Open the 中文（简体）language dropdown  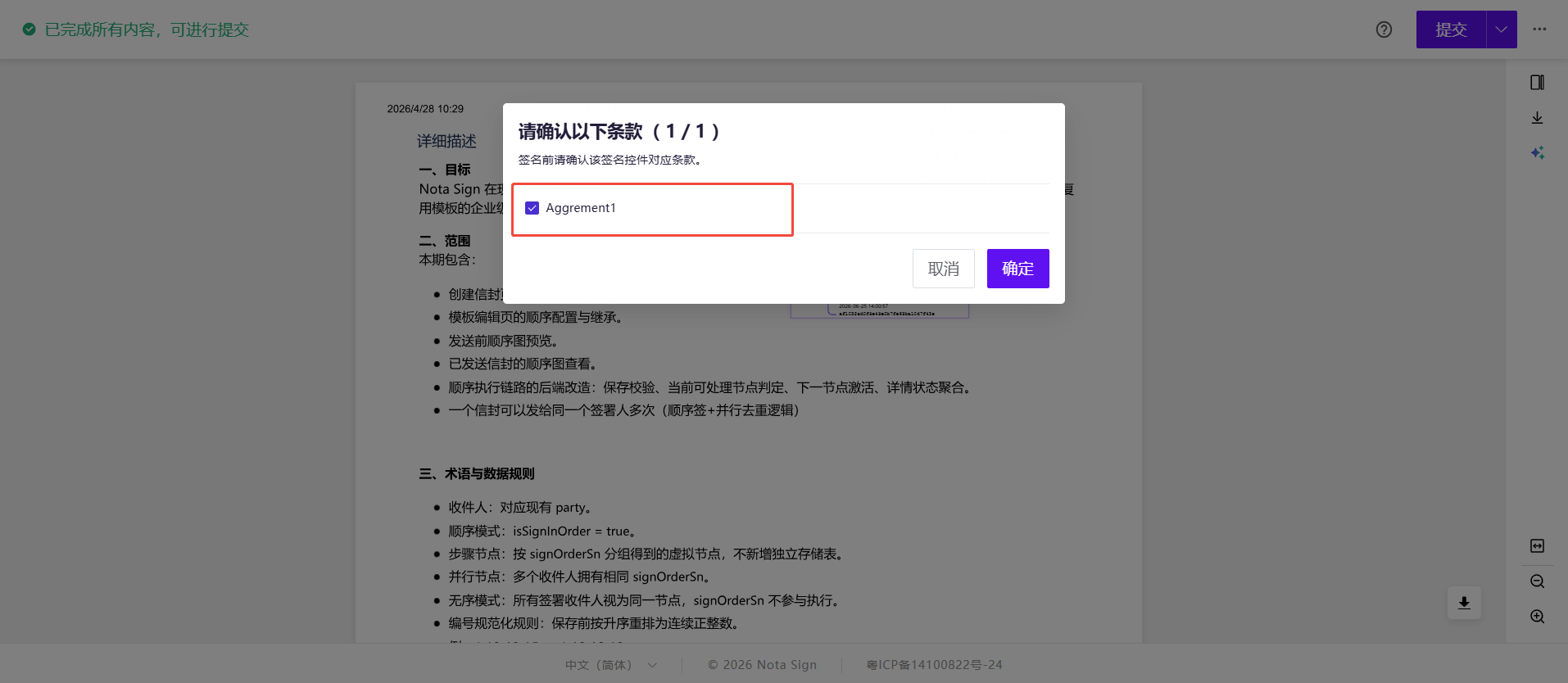[611, 665]
